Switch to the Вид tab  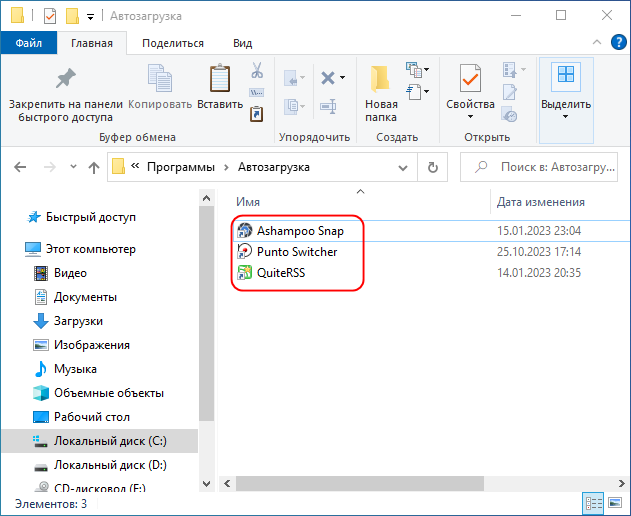[243, 43]
